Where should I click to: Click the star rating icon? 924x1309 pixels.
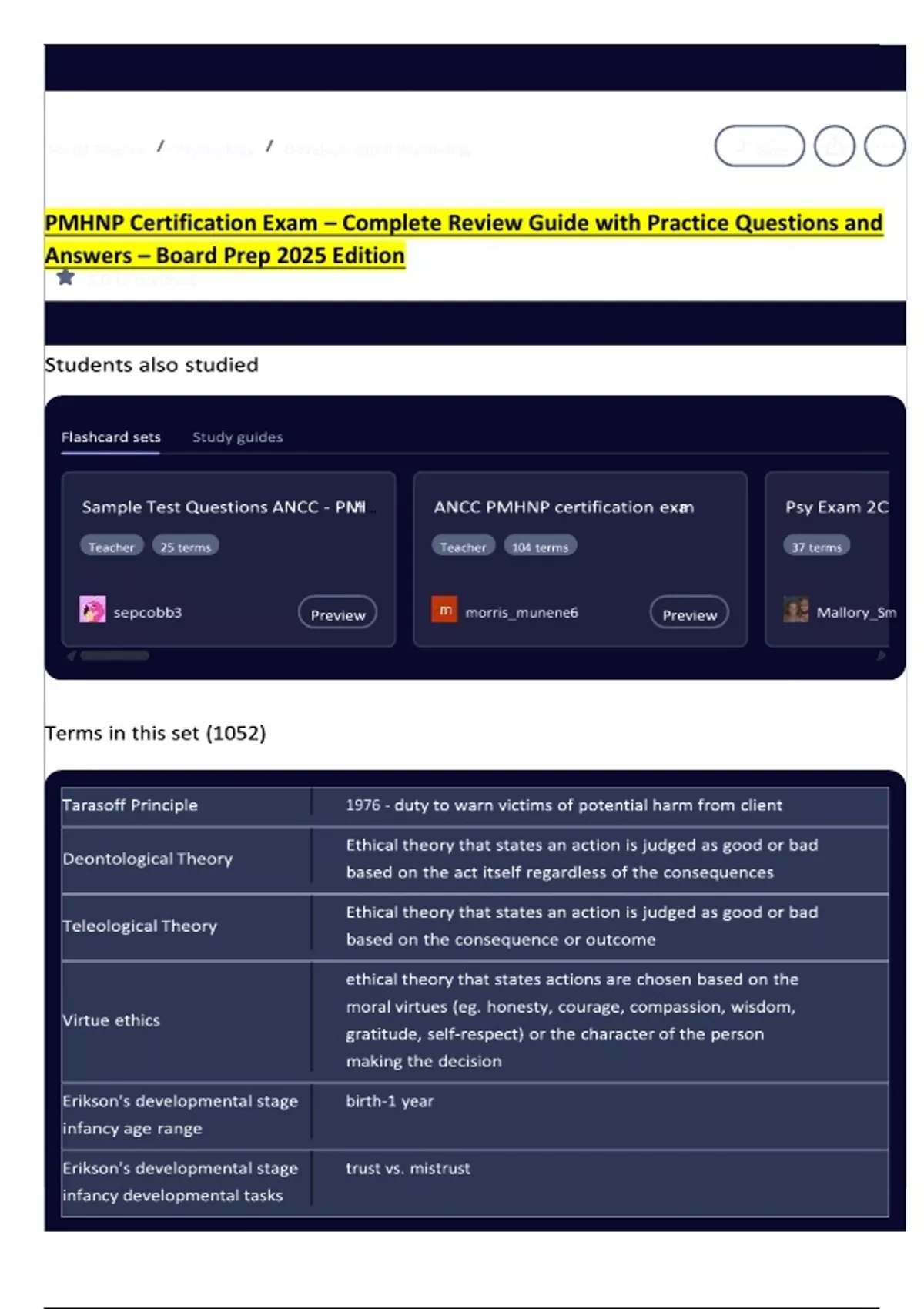[x=65, y=277]
